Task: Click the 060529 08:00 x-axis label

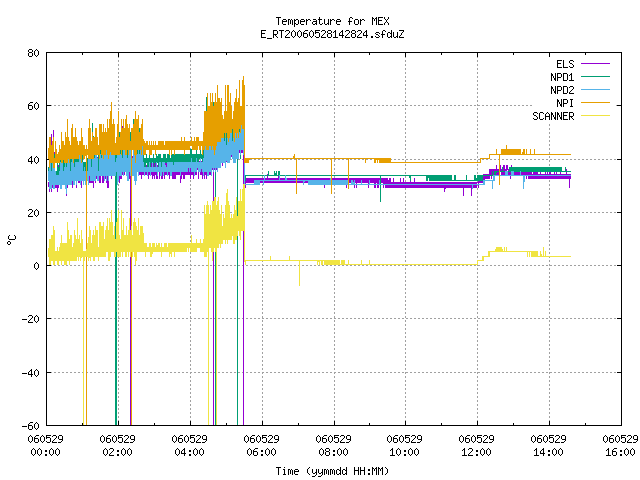Action: (333, 446)
